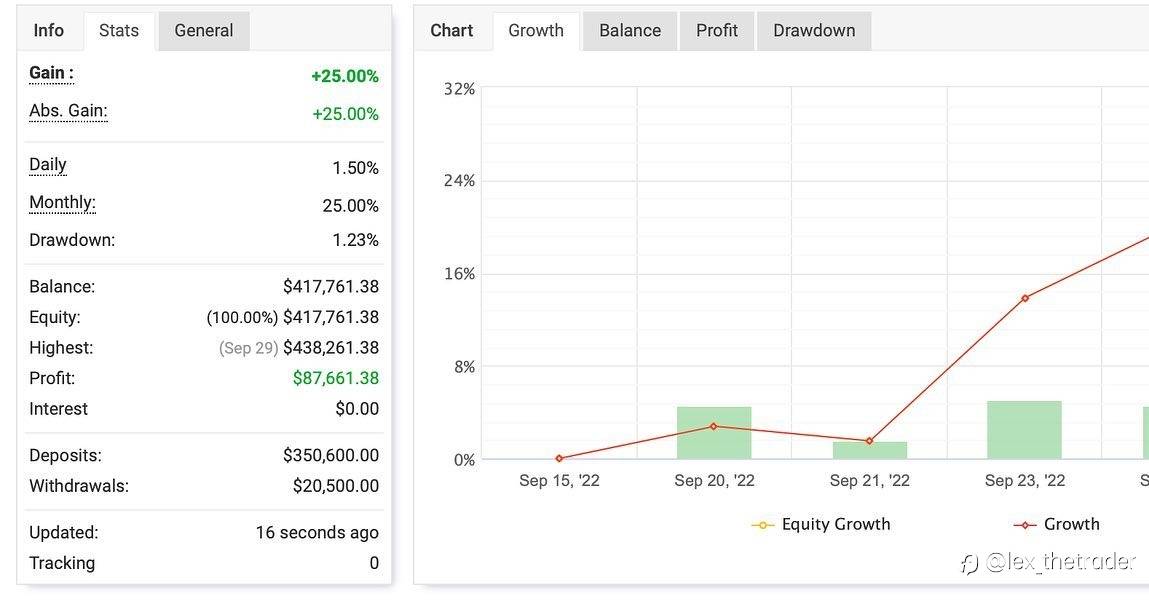Image resolution: width=1149 pixels, height=601 pixels.
Task: Open the Drawdown chart tab
Action: tap(814, 31)
